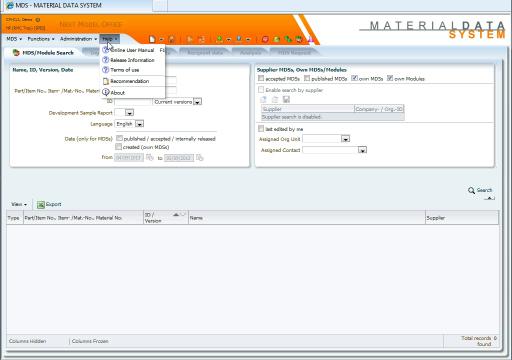Click the from date input field
The image size is (512, 360).
coord(129,158)
